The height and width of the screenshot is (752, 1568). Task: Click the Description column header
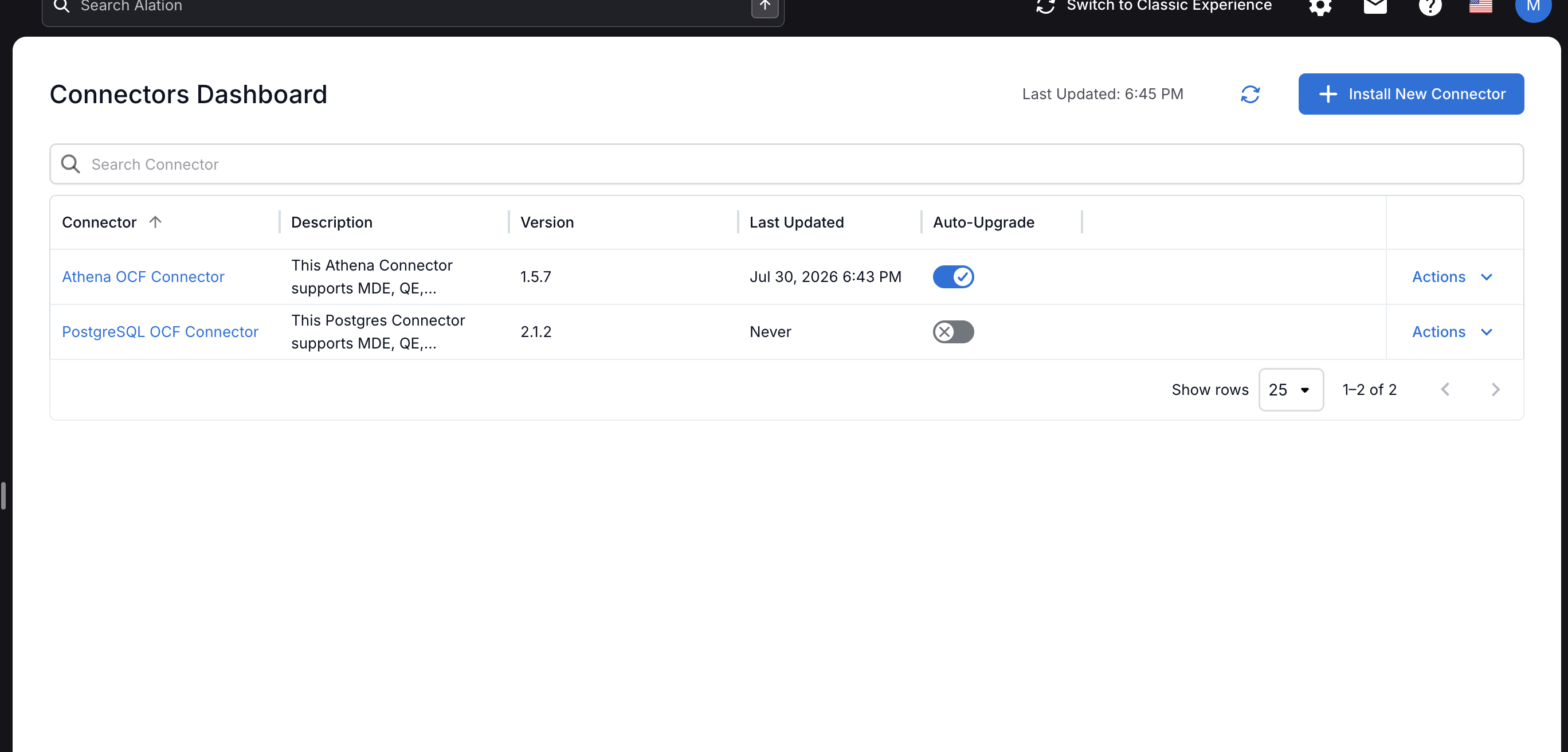(x=332, y=222)
